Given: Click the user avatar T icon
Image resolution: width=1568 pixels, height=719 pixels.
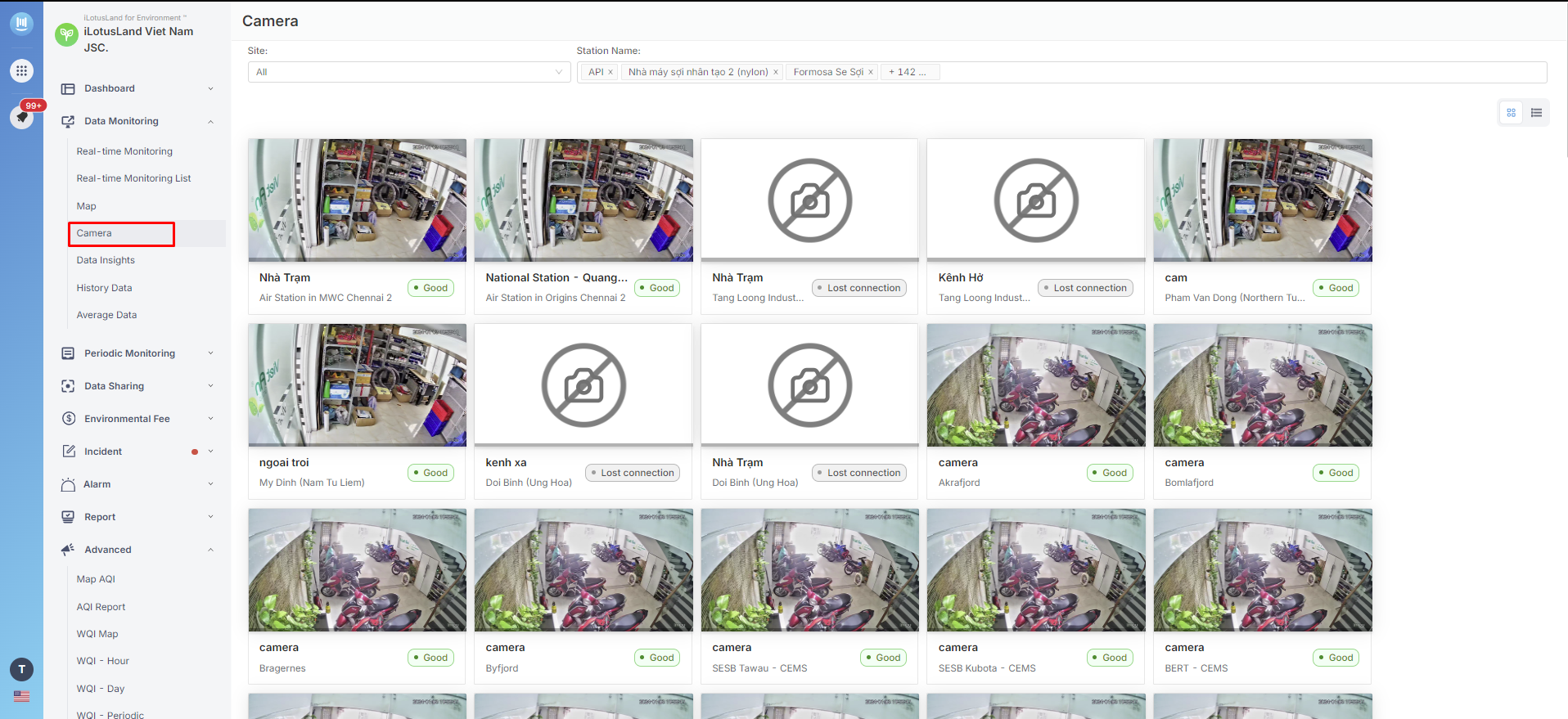Looking at the screenshot, I should tap(22, 670).
